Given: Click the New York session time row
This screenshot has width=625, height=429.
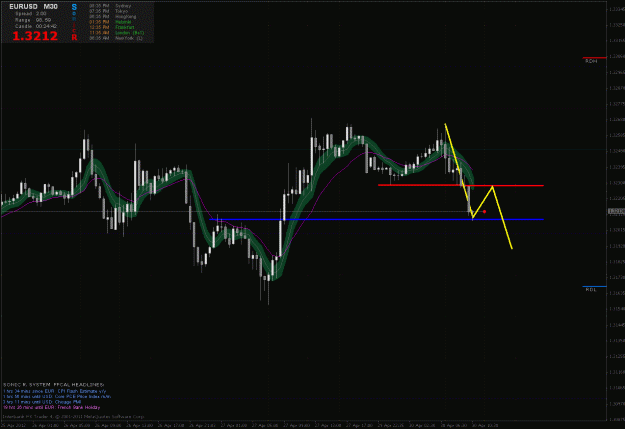Looking at the screenshot, I should 116,38.
